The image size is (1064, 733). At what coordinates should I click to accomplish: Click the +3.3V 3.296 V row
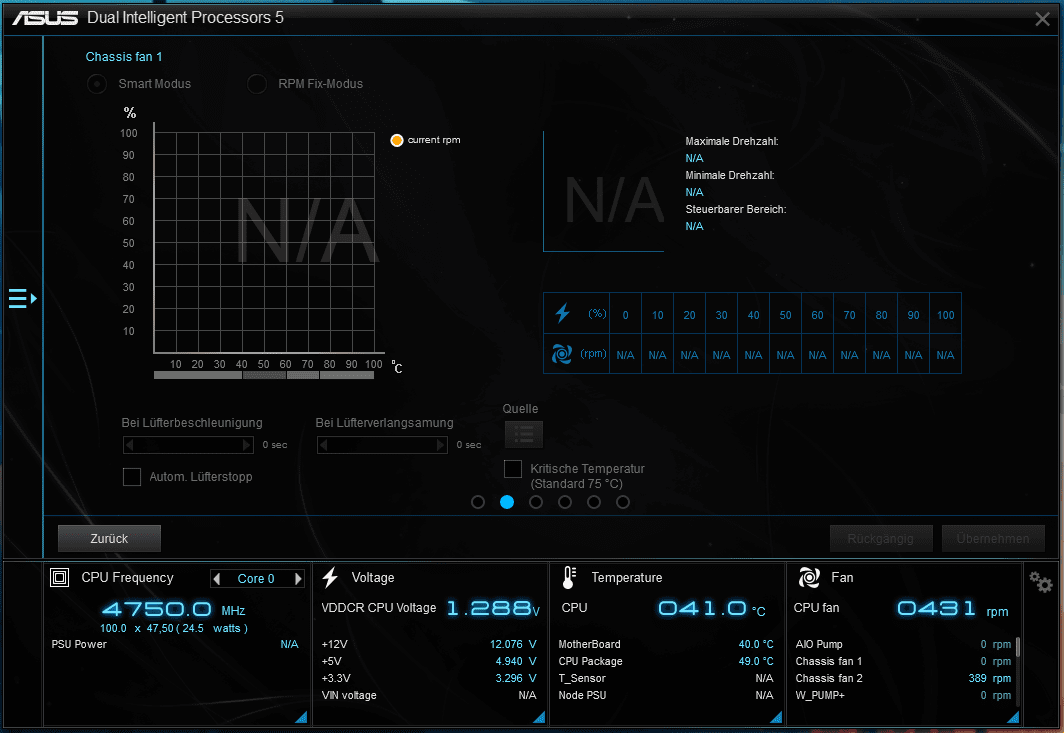429,678
